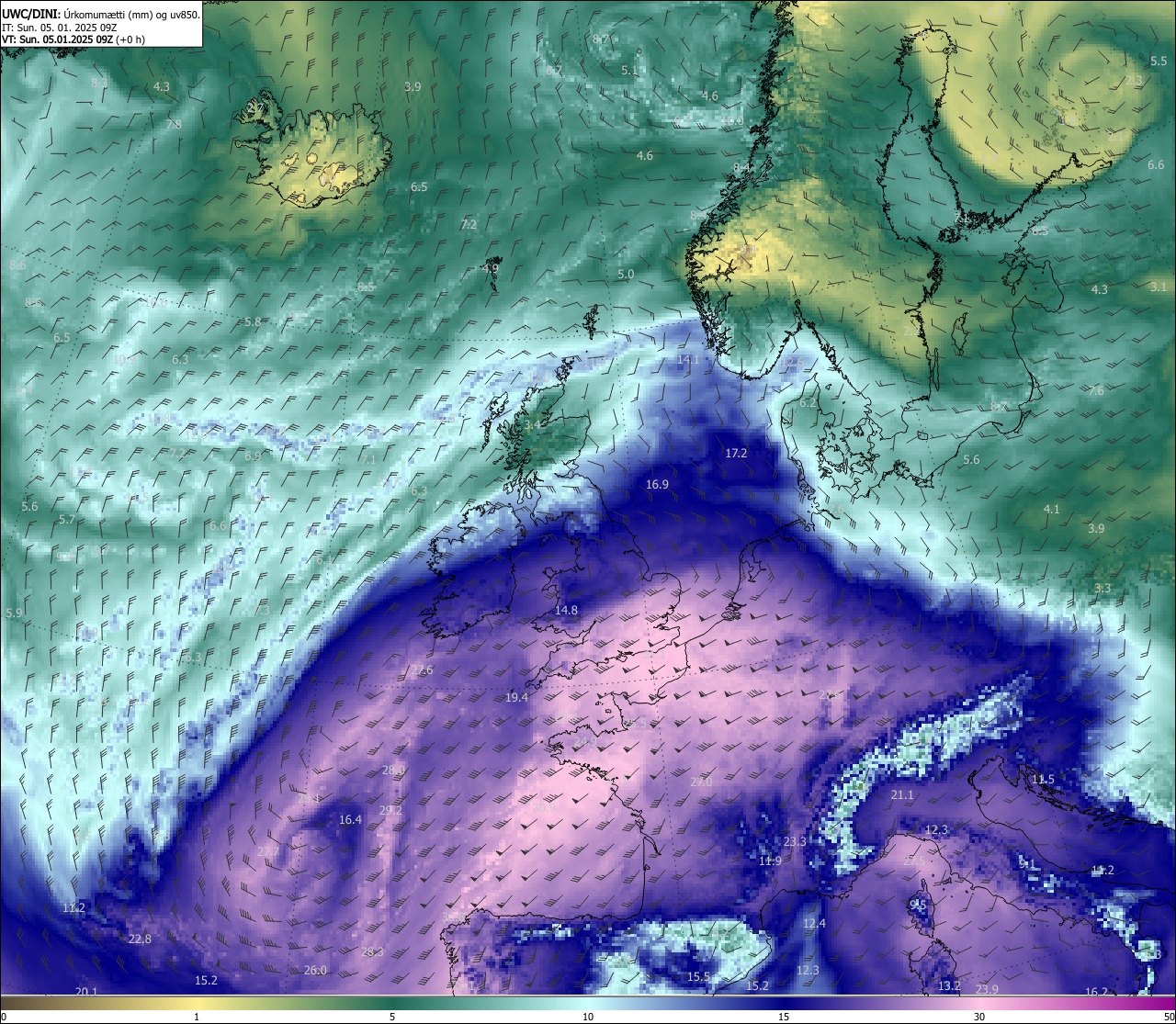Click the 23.3 map value
The image size is (1176, 1024).
(795, 841)
